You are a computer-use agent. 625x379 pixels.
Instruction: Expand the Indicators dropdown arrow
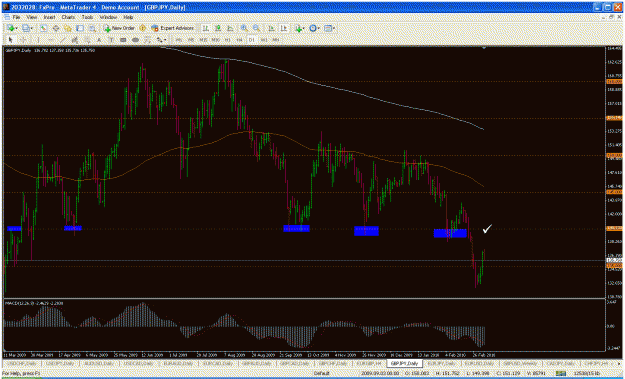pyautogui.click(x=303, y=28)
